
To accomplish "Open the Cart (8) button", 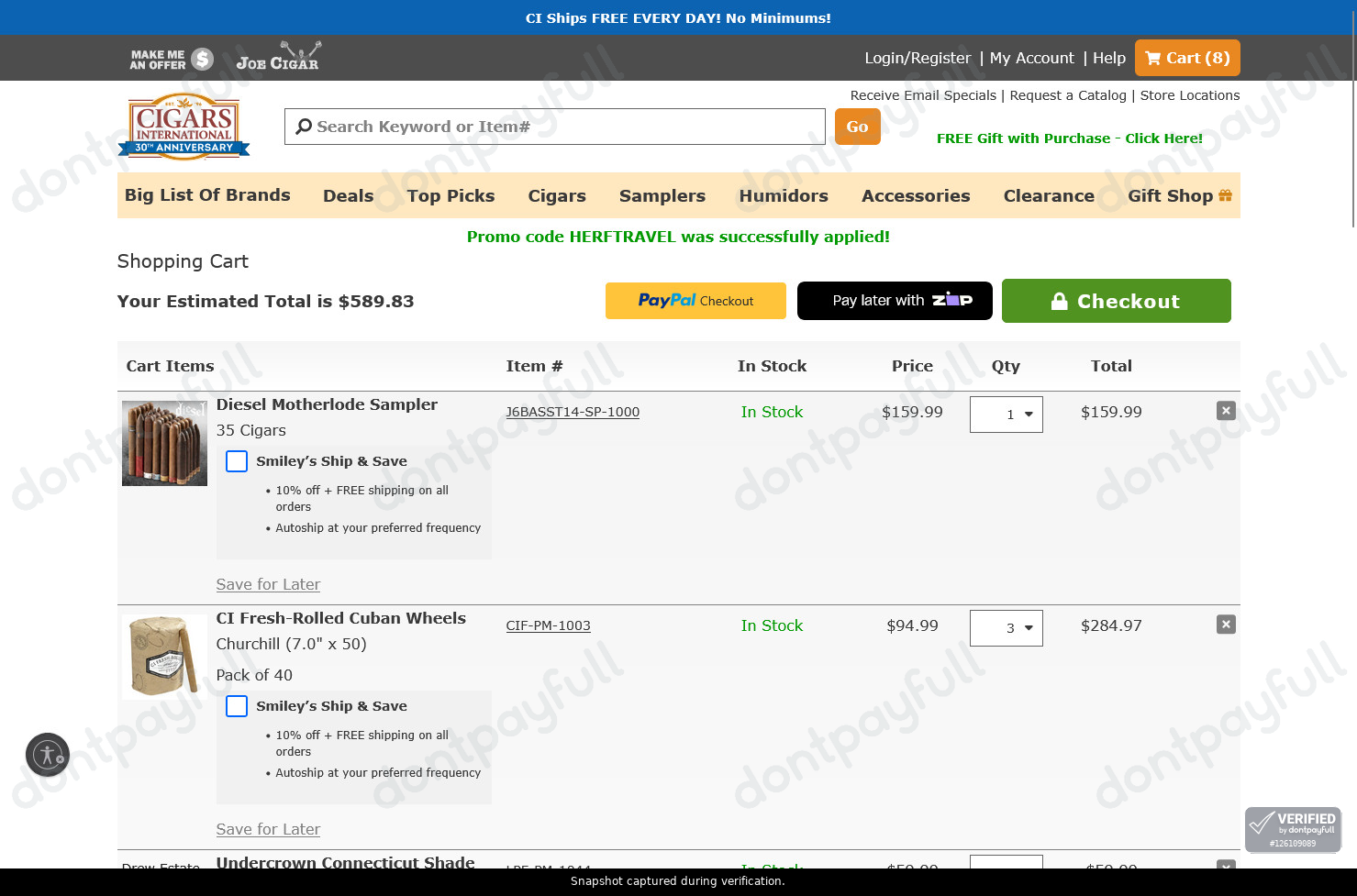I will [1187, 58].
